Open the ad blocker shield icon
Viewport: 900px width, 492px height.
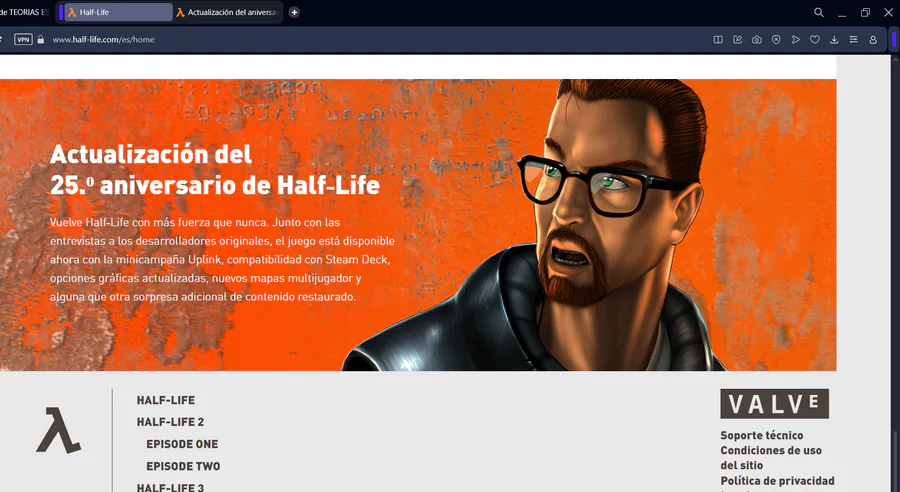point(776,40)
